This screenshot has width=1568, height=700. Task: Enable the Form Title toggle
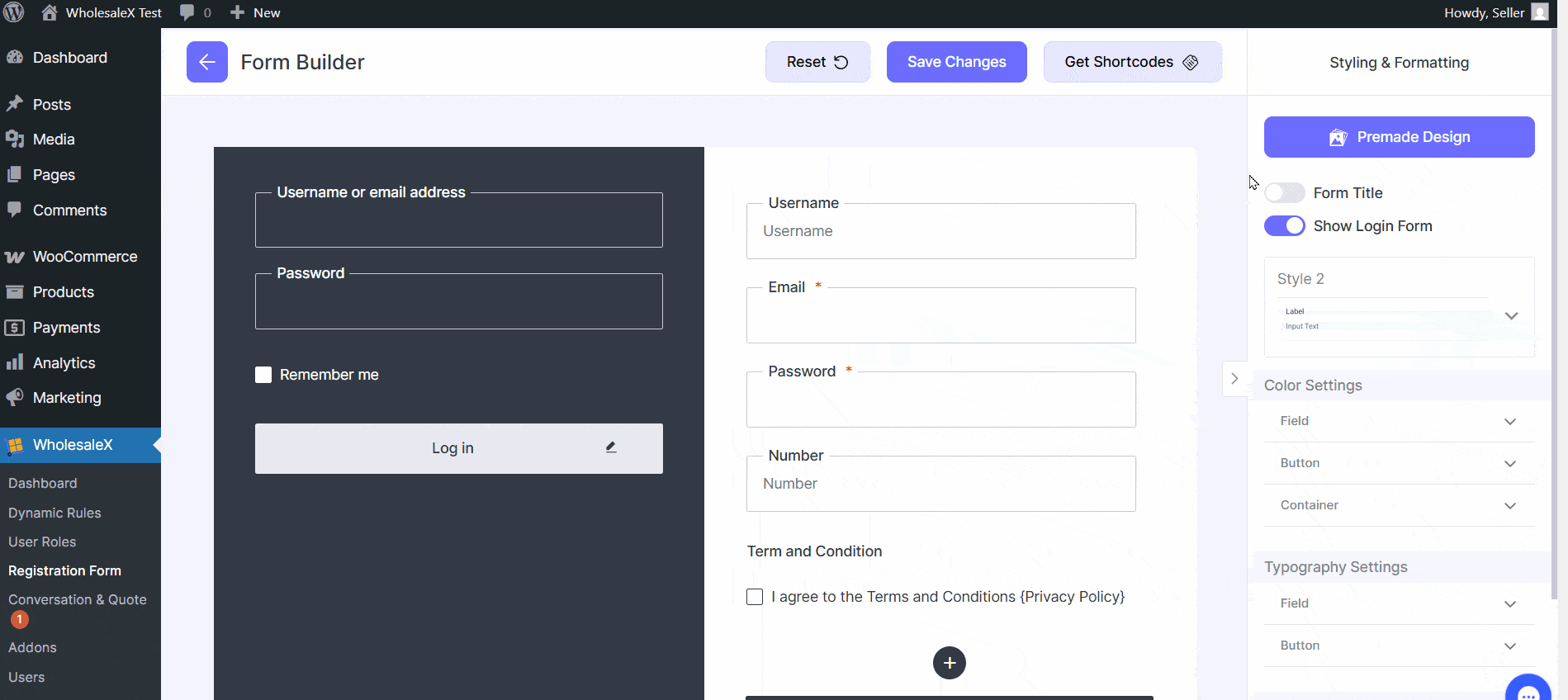click(x=1284, y=193)
